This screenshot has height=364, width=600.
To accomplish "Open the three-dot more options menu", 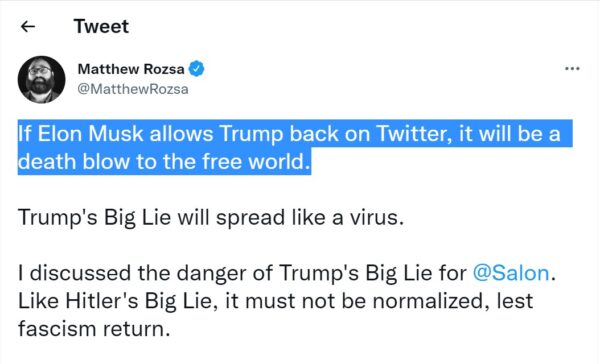I will (572, 69).
